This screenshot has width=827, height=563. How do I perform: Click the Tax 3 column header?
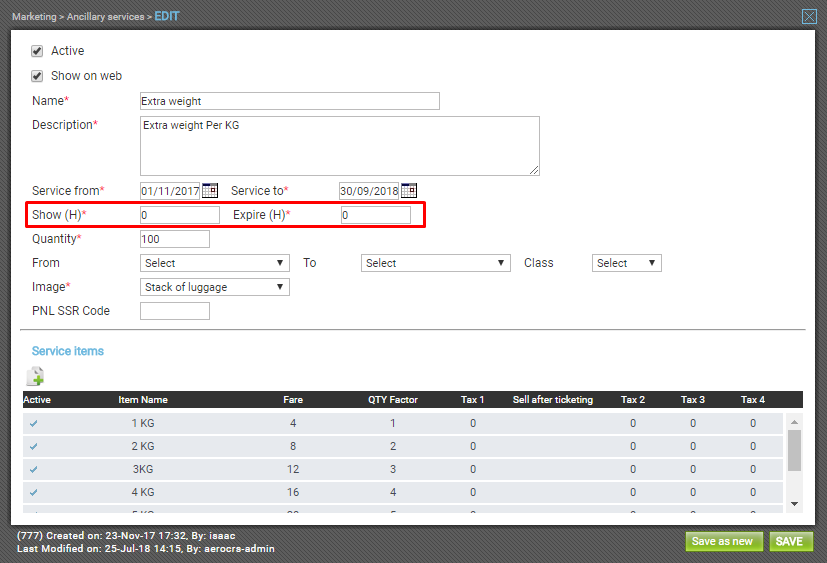pyautogui.click(x=693, y=400)
